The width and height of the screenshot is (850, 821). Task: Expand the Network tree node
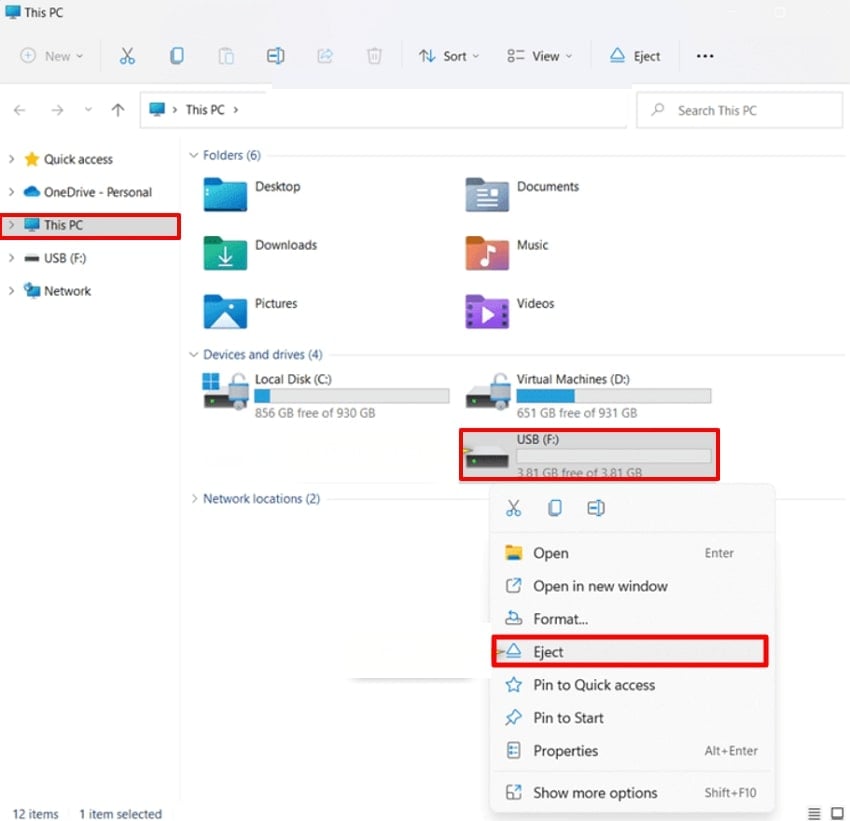(11, 291)
